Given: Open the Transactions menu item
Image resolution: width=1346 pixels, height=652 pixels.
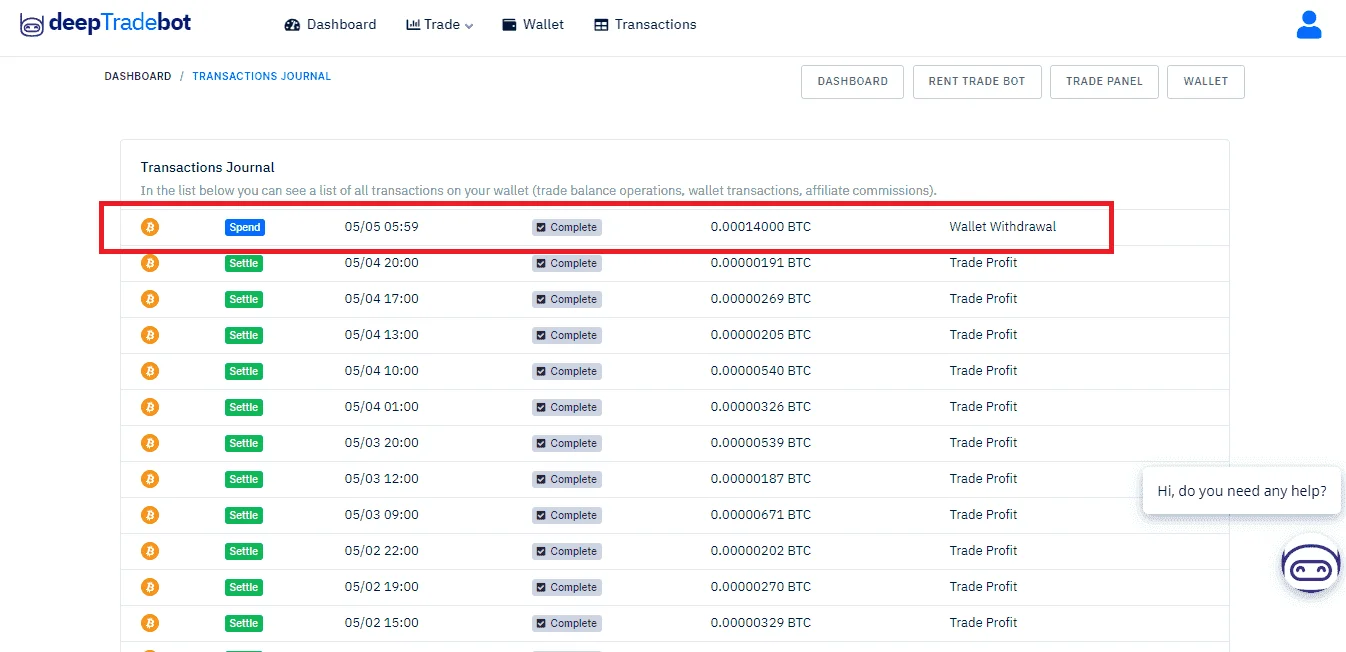Looking at the screenshot, I should pos(645,25).
